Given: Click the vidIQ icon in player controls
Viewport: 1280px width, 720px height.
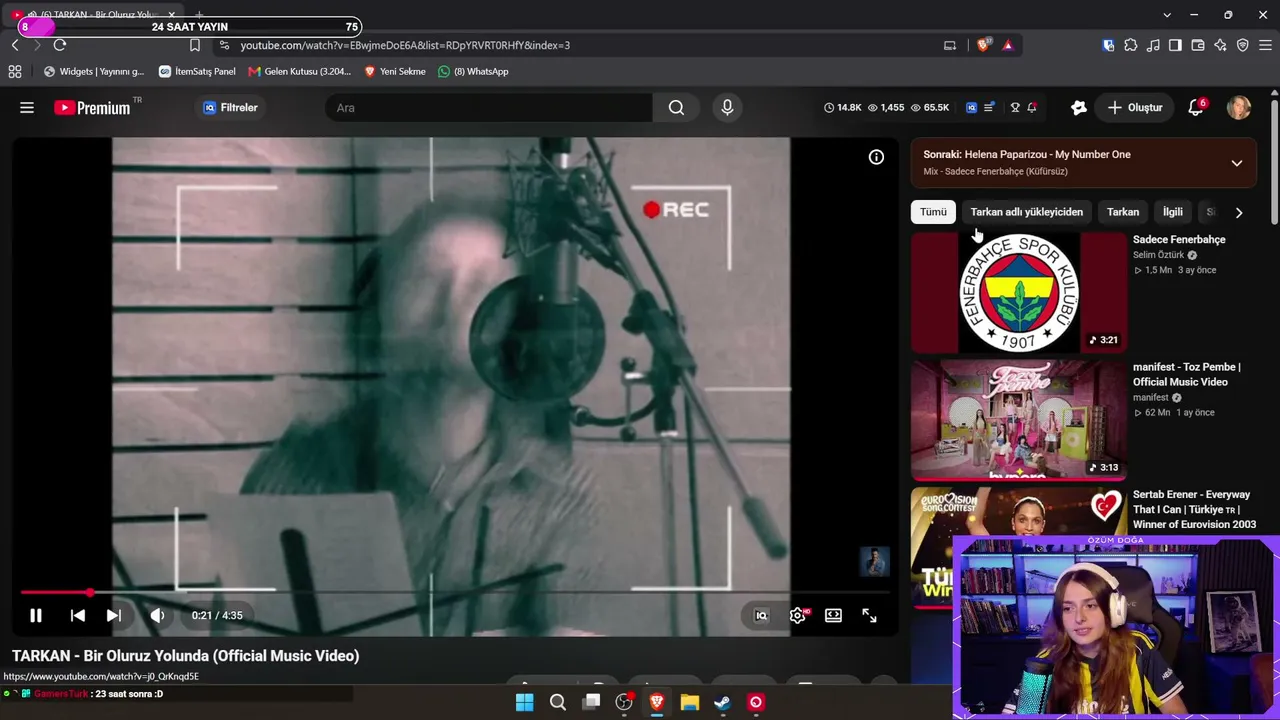Looking at the screenshot, I should 761,616.
